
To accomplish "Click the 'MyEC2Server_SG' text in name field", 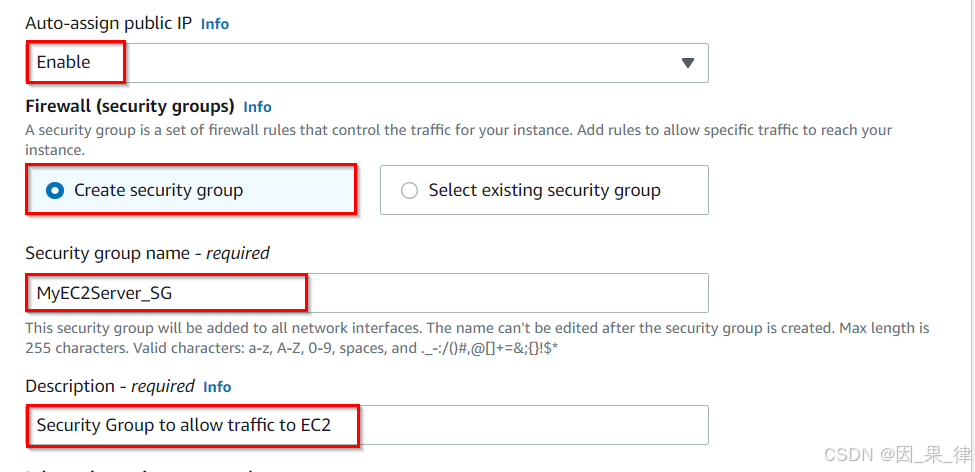I will point(110,293).
